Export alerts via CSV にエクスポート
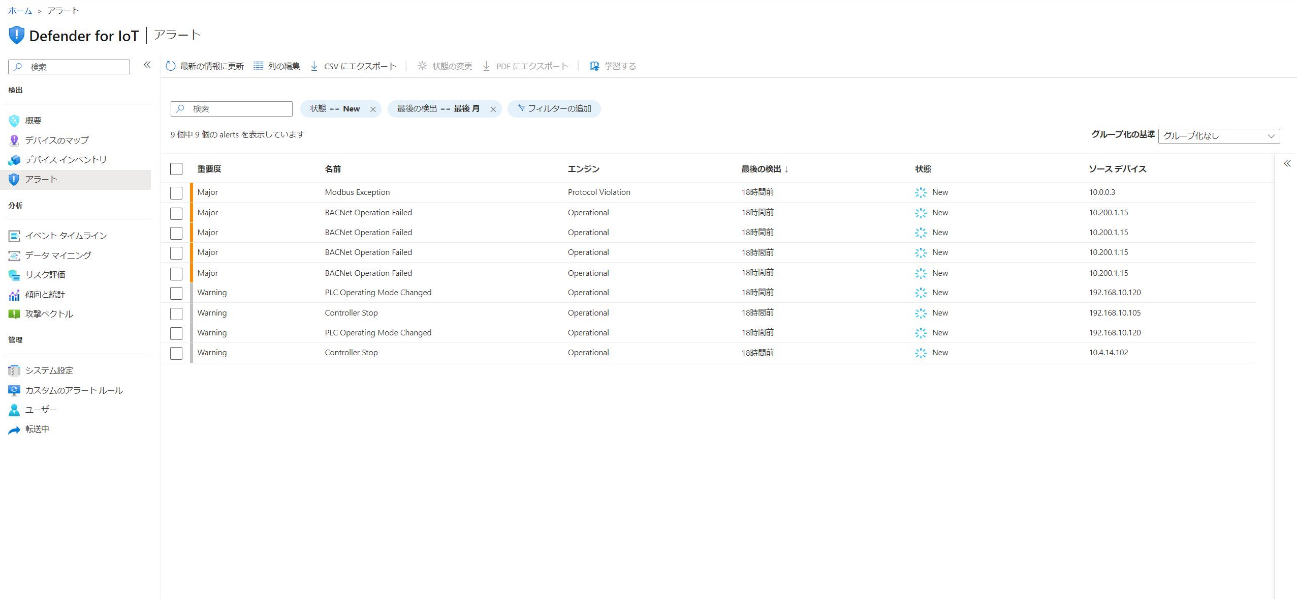The width and height of the screenshot is (1297, 599). click(353, 66)
